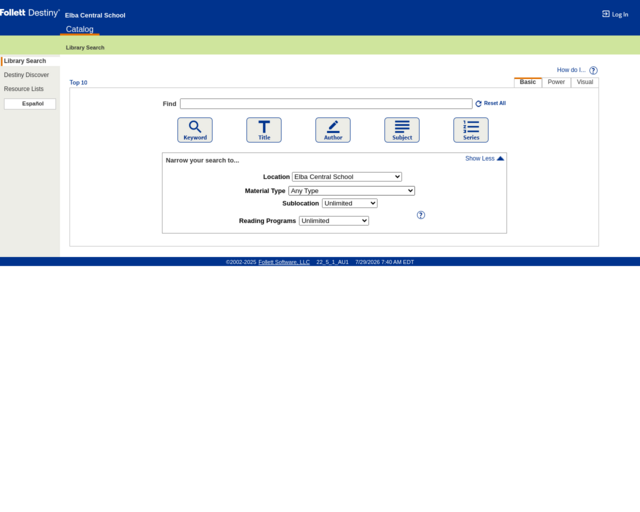Open the Reading Programs dropdown
Image resolution: width=640 pixels, height=512 pixels.
pyautogui.click(x=334, y=221)
